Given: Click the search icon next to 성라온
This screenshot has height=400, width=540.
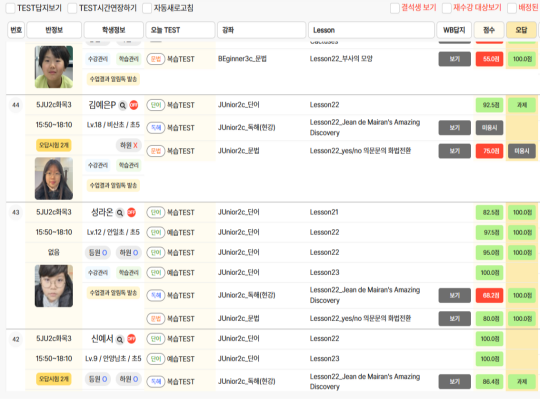Looking at the screenshot, I should pyautogui.click(x=120, y=213).
